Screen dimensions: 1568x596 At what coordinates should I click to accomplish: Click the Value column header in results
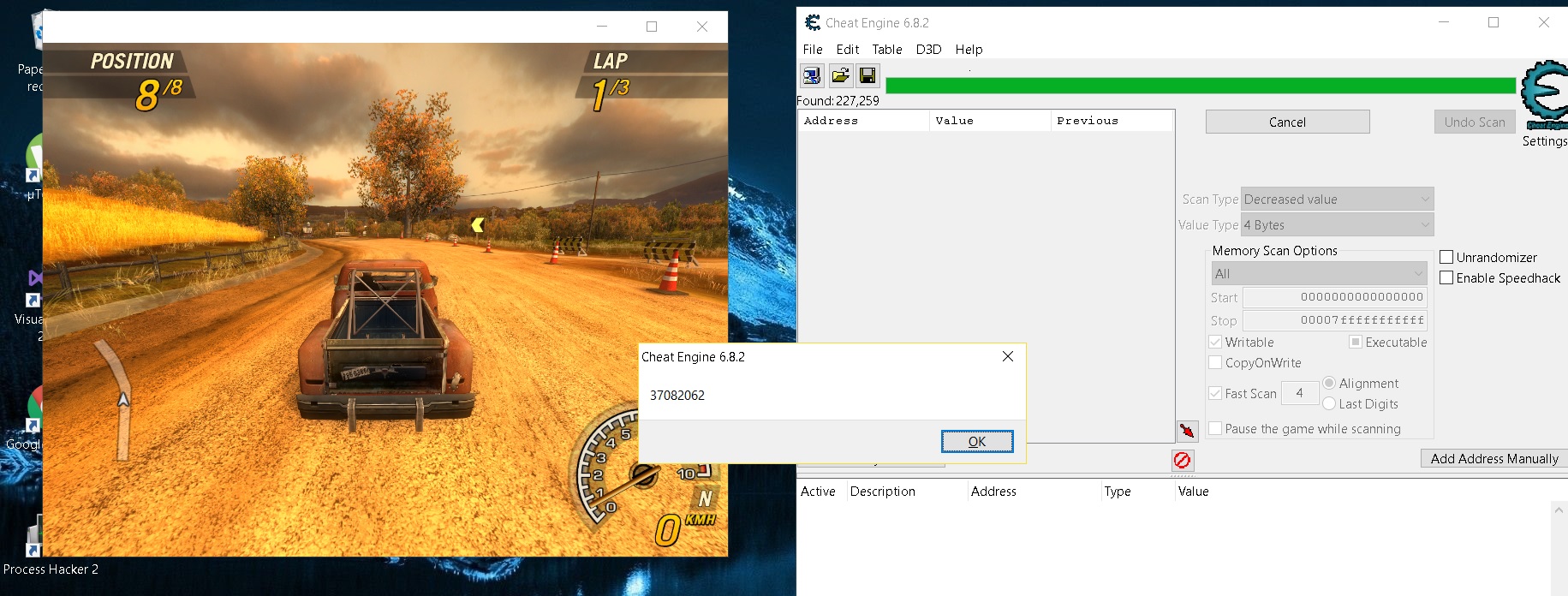(990, 121)
